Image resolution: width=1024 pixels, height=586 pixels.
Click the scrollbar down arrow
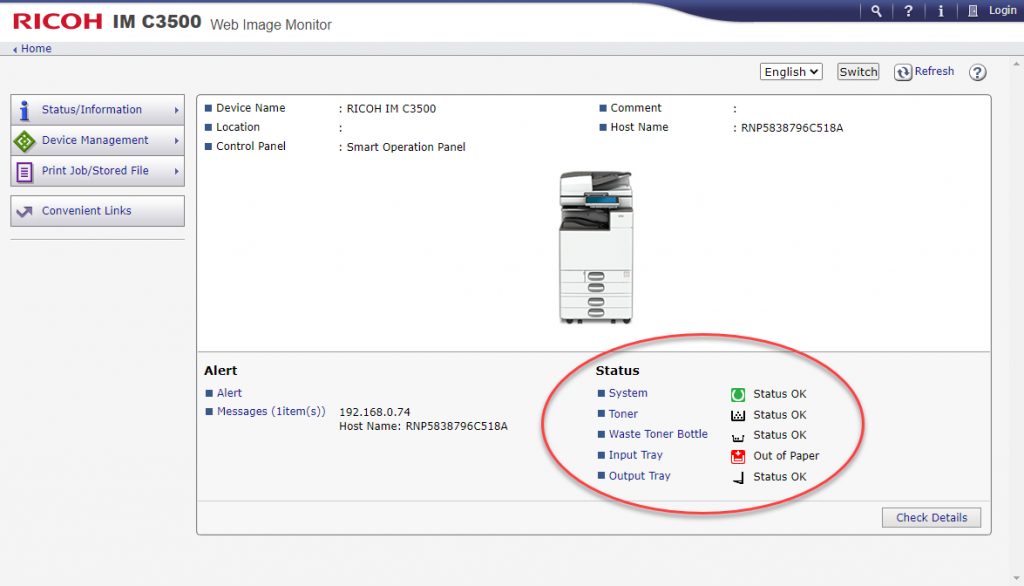[1016, 578]
